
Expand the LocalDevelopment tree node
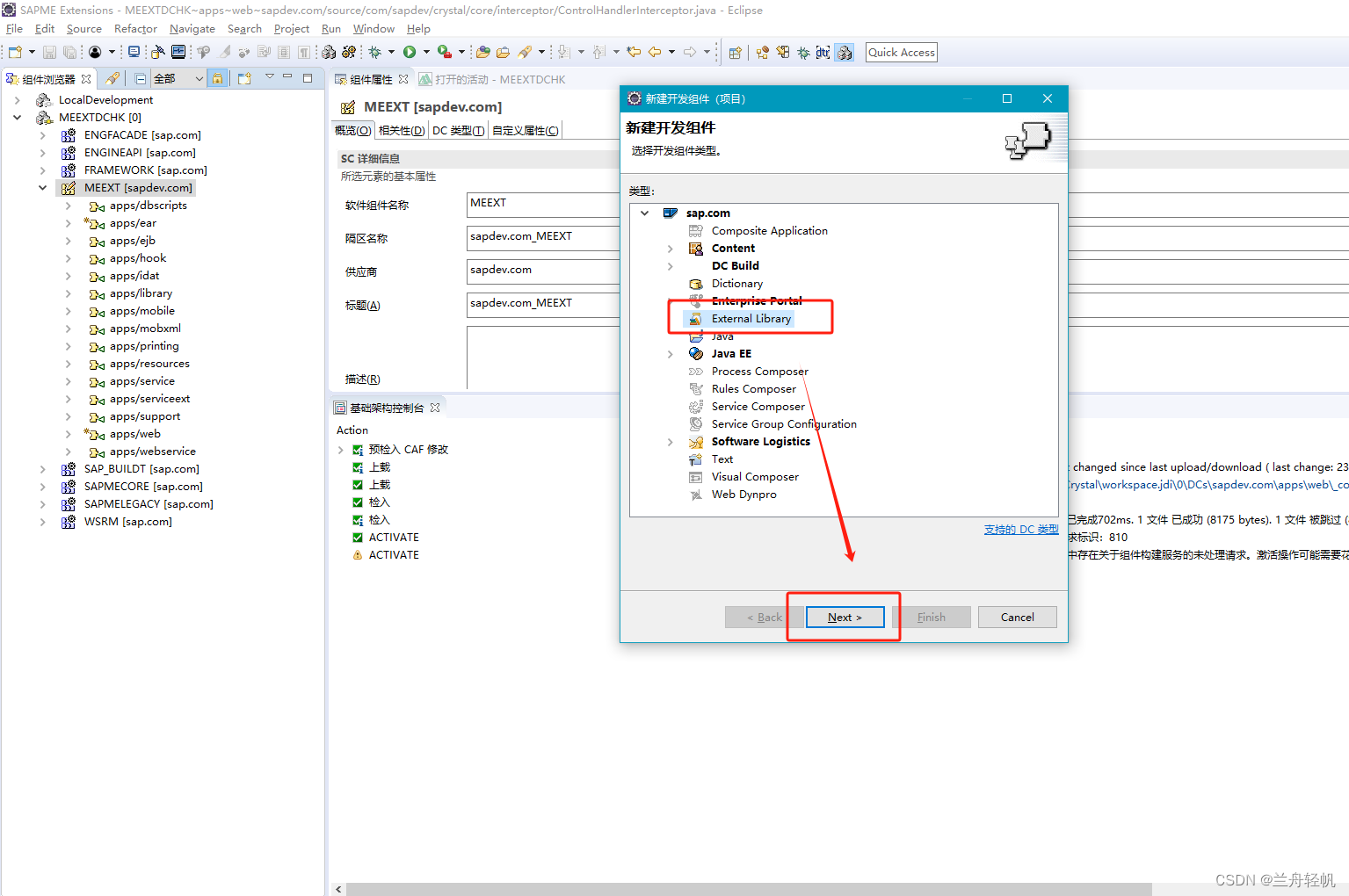[17, 100]
